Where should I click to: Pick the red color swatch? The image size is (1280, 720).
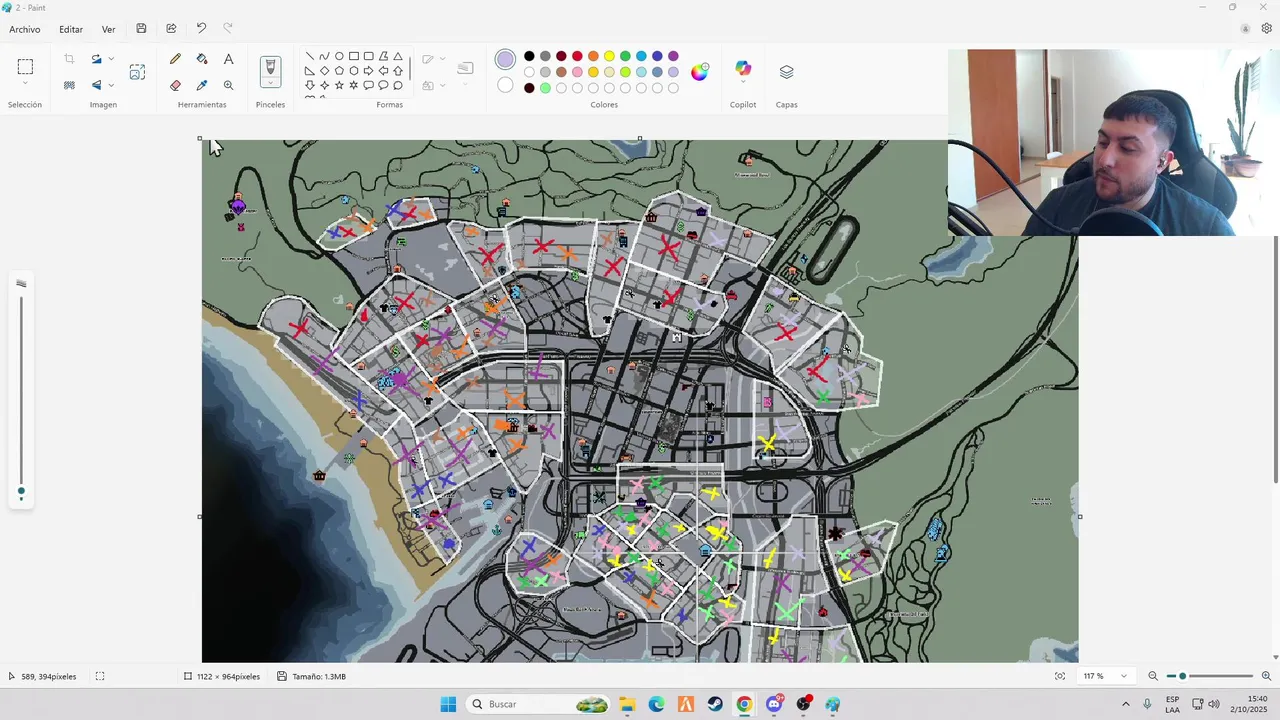tap(577, 56)
